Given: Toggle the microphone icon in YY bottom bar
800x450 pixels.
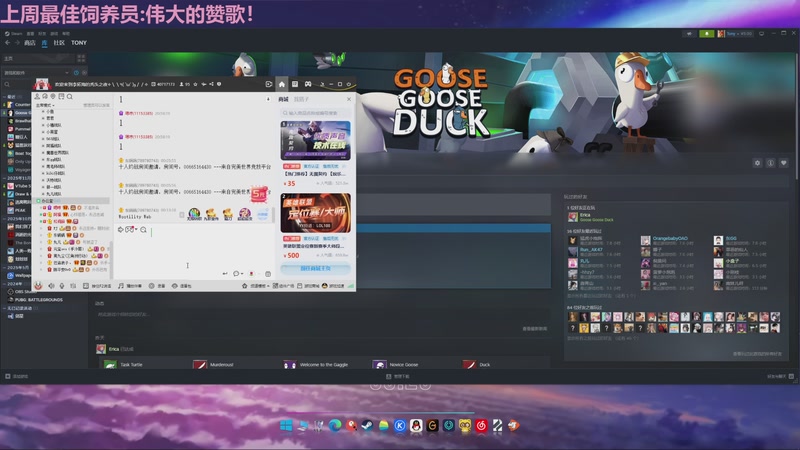Looking at the screenshot, I should 62,286.
